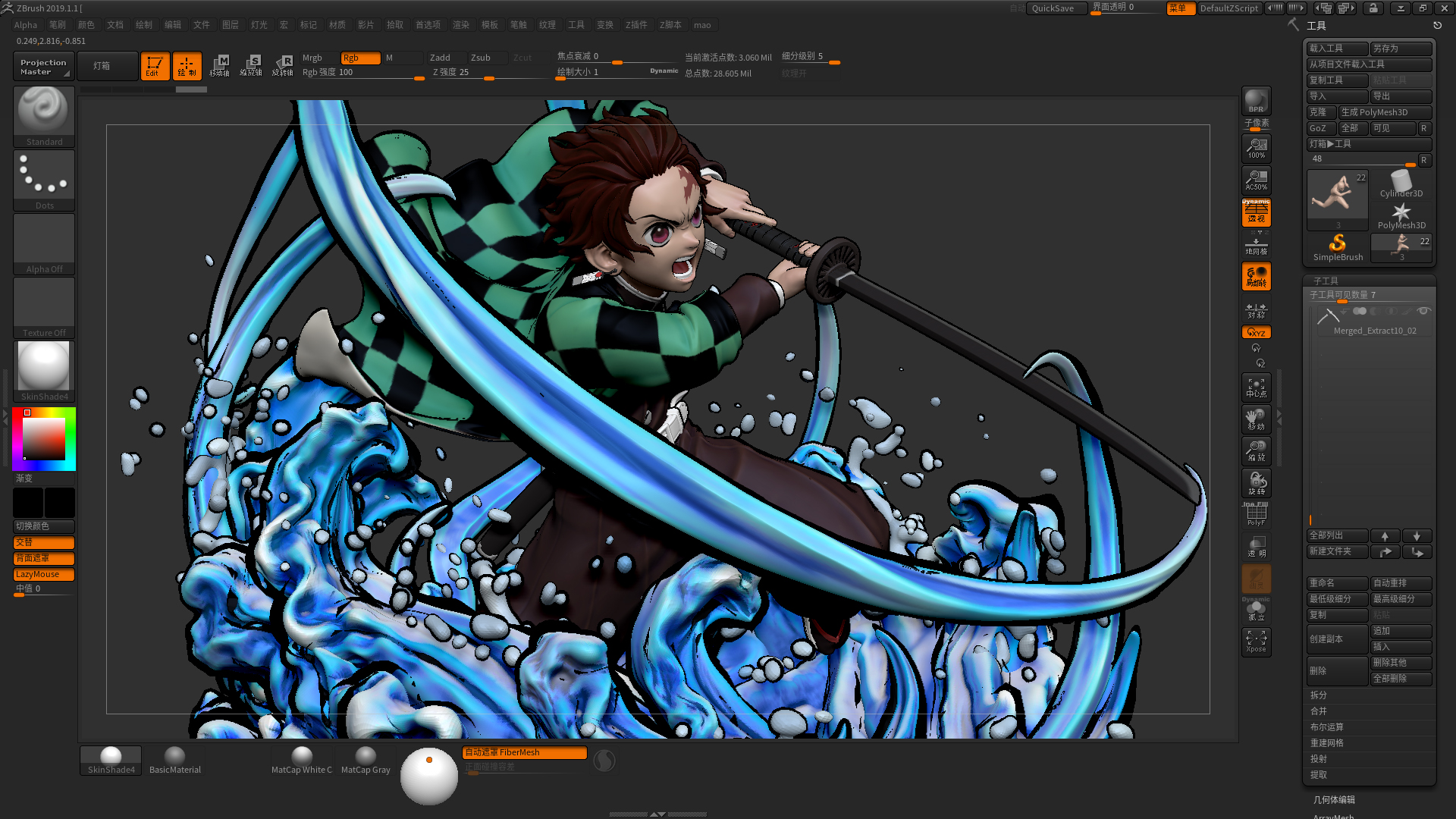1456x819 pixels.
Task: Toggle PolyF polyframe display icon
Action: pos(1256,515)
